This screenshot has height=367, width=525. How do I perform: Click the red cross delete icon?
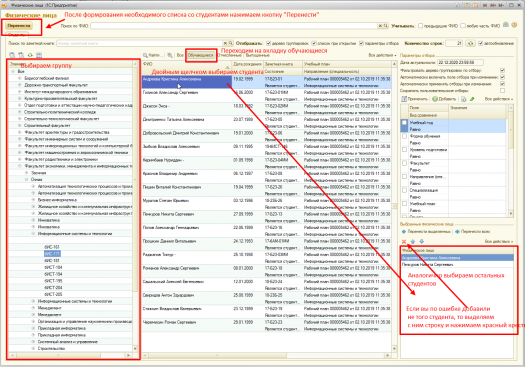(404, 241)
